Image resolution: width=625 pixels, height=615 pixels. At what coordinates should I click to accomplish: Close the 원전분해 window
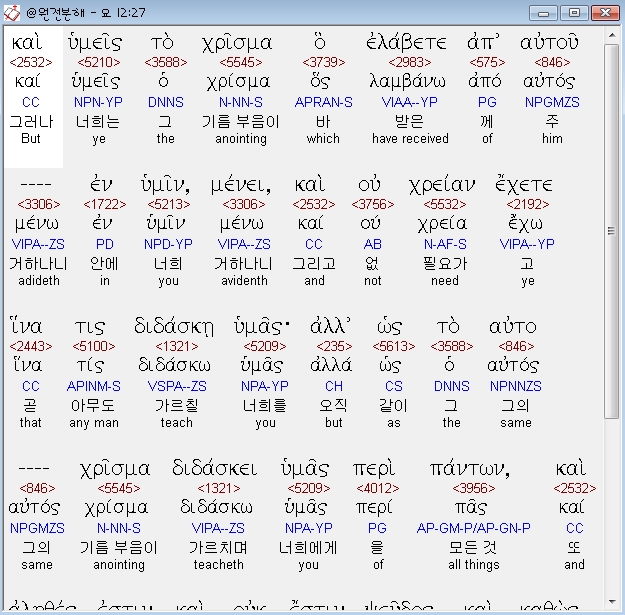click(x=605, y=13)
